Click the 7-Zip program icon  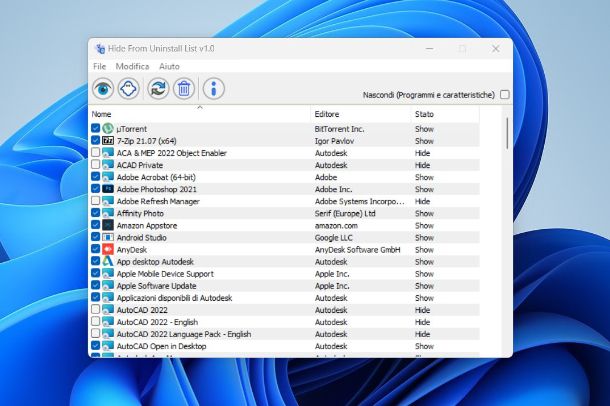click(x=108, y=140)
